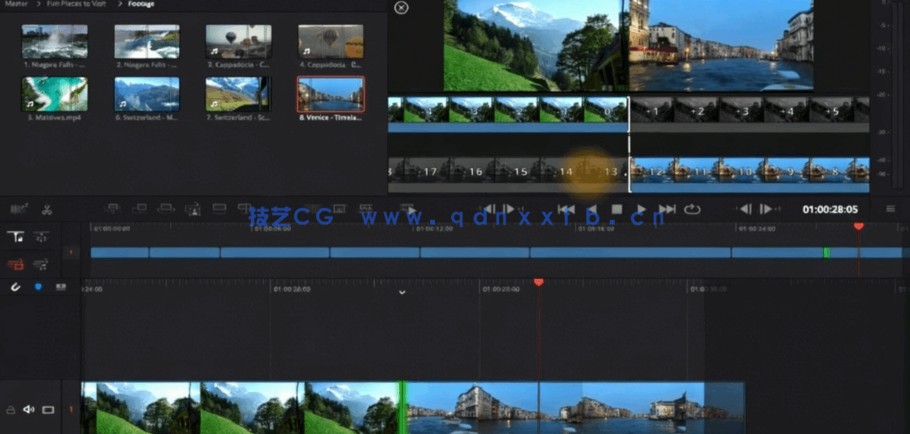Screen dimensions: 910x434
Task: Go to the last frame
Action: [x=667, y=209]
